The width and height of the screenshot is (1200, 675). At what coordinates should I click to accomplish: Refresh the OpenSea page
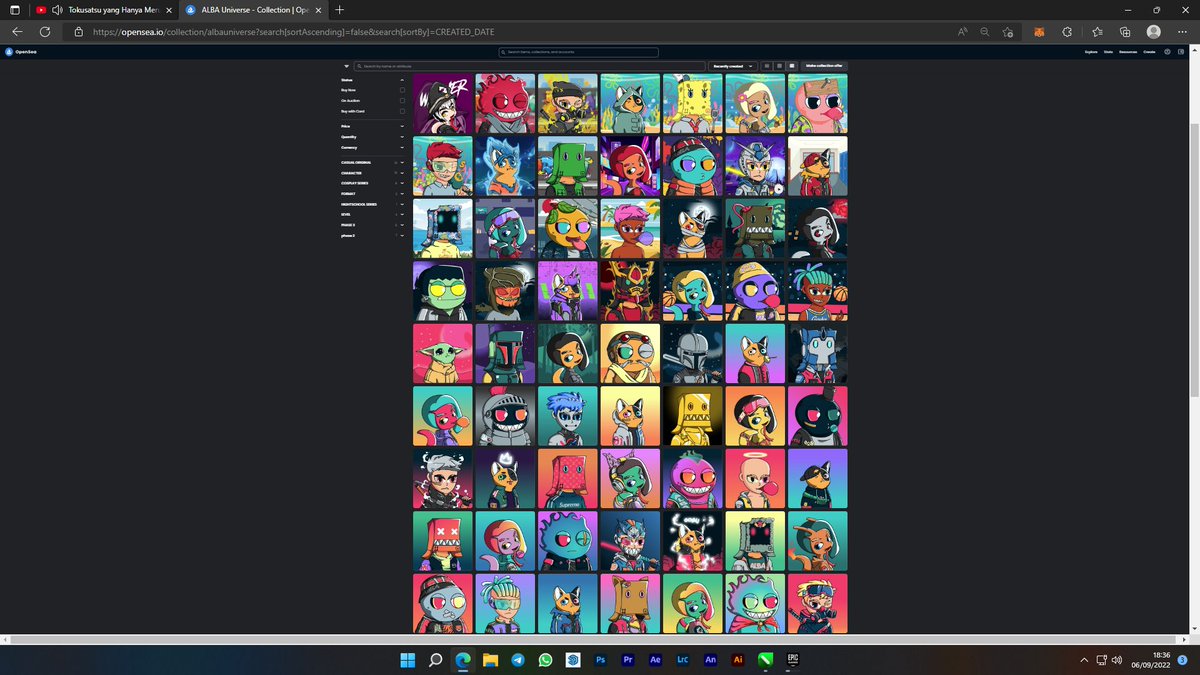[x=45, y=32]
